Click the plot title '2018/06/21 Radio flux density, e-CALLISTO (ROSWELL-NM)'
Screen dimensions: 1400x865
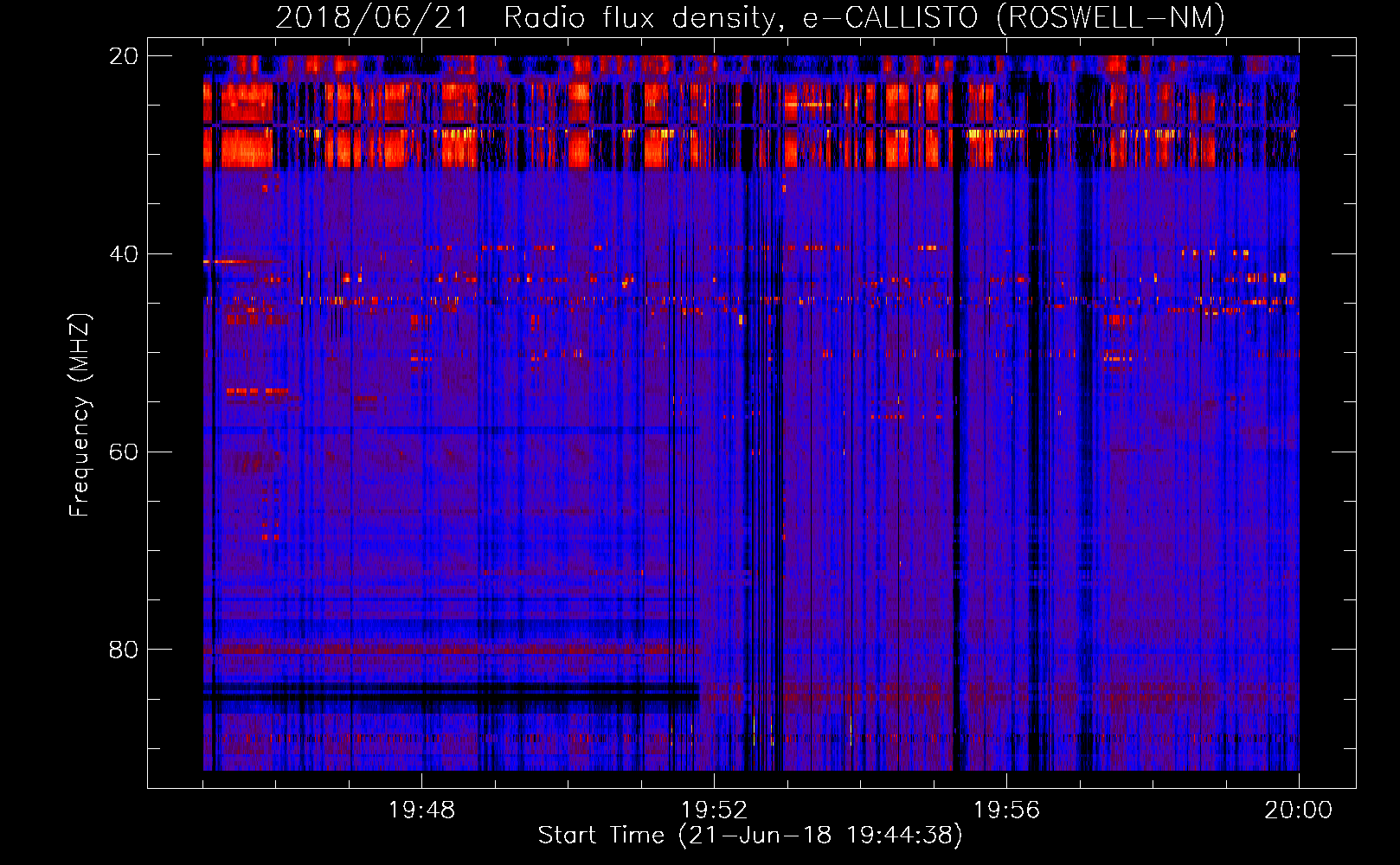point(750,17)
